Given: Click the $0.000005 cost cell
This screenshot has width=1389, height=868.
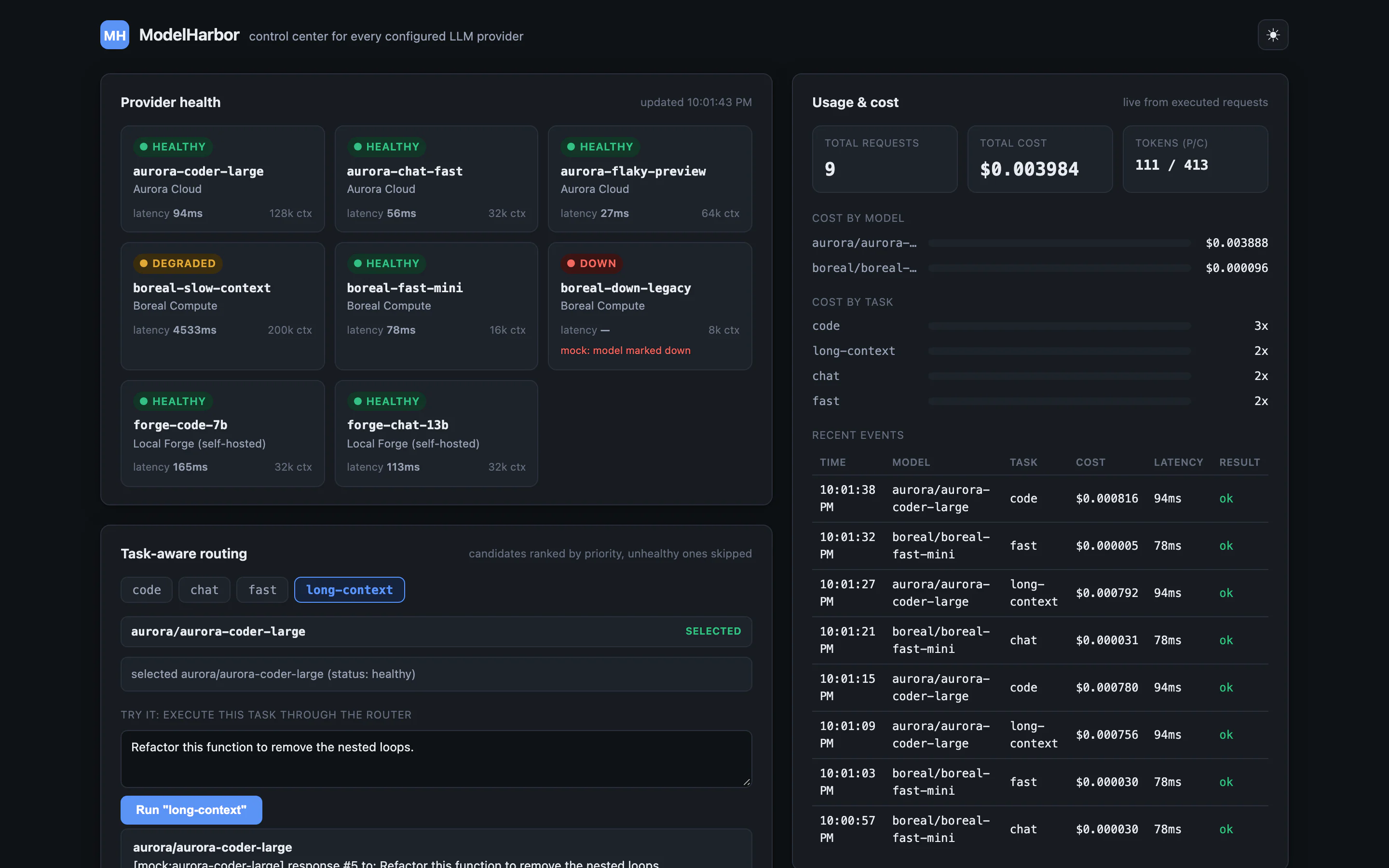Looking at the screenshot, I should click(1106, 545).
